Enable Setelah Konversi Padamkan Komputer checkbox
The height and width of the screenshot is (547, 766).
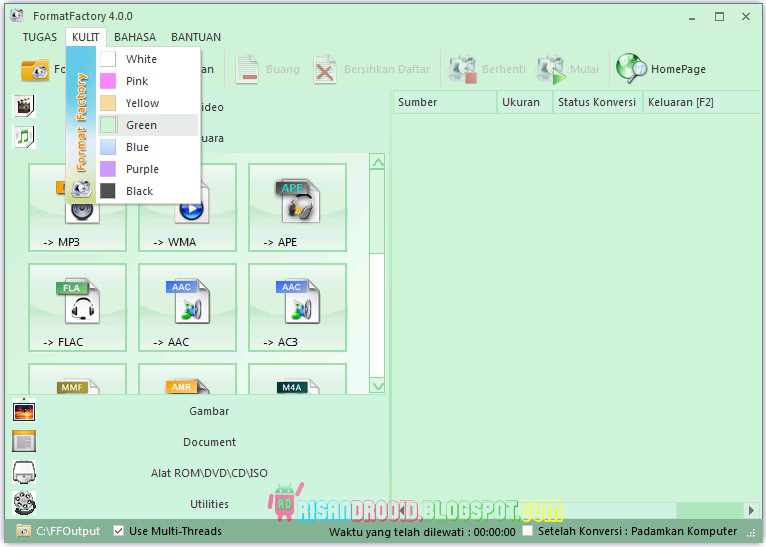528,530
